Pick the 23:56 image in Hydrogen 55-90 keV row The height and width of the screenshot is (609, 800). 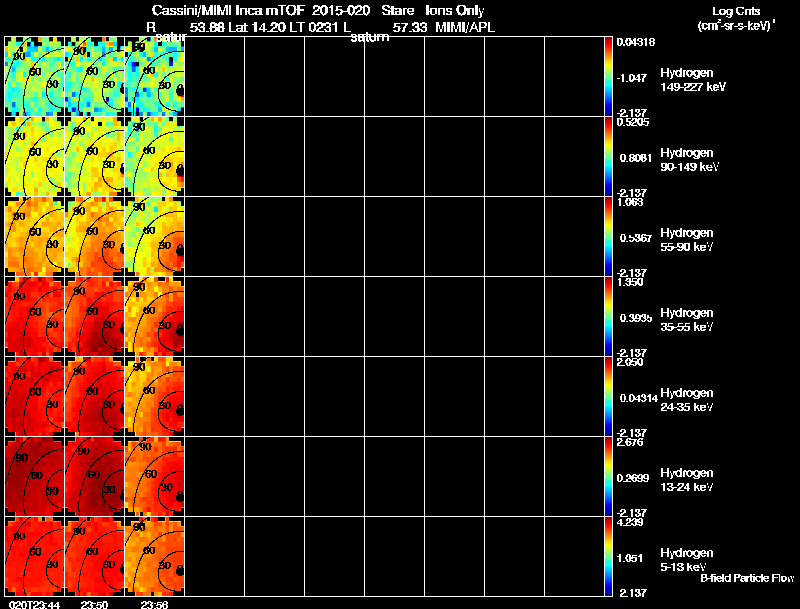155,236
